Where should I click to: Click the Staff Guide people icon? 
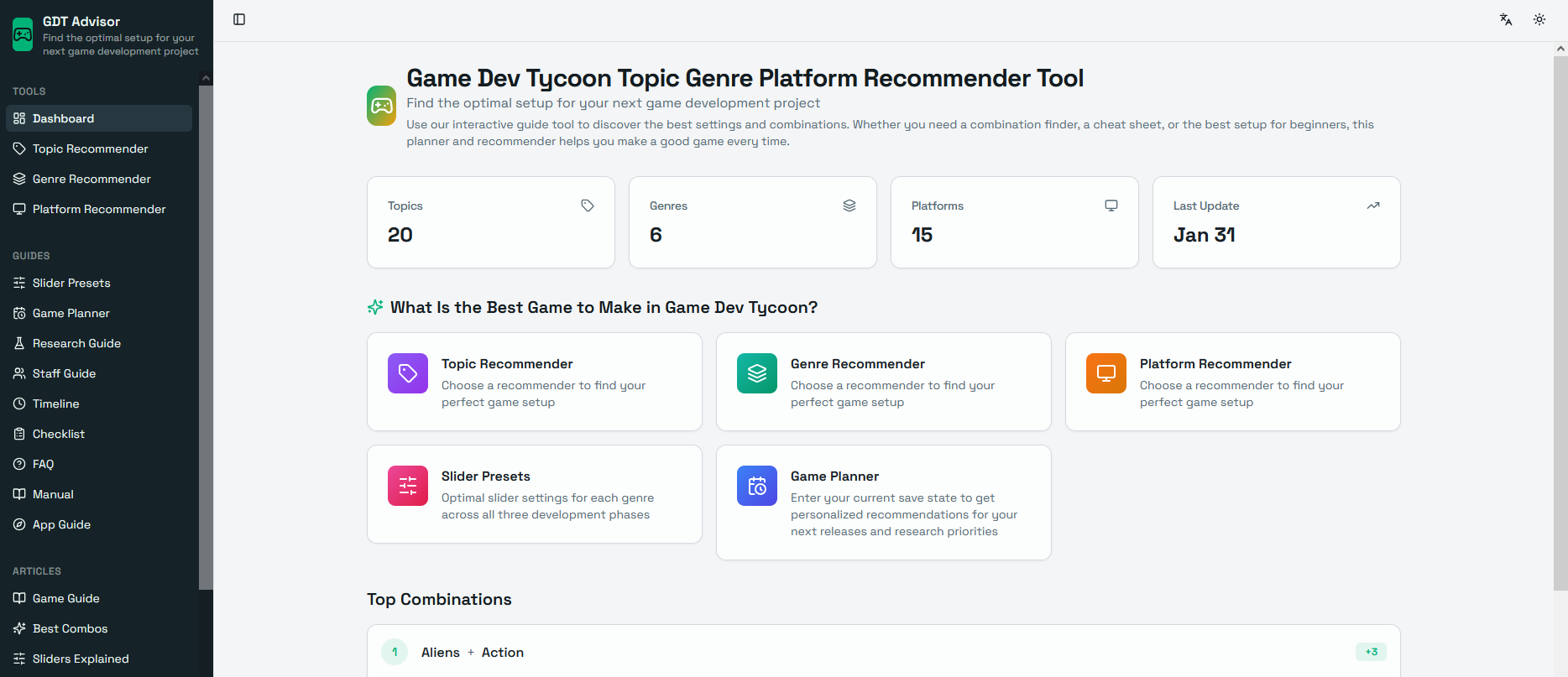(19, 373)
